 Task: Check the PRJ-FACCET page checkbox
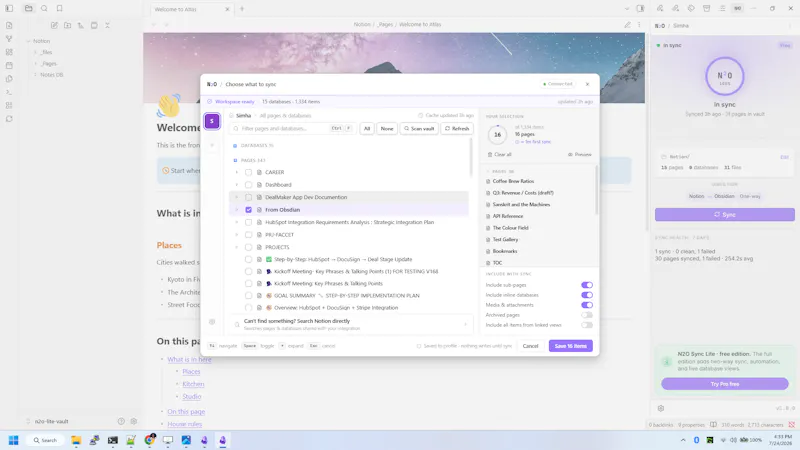(x=248, y=235)
